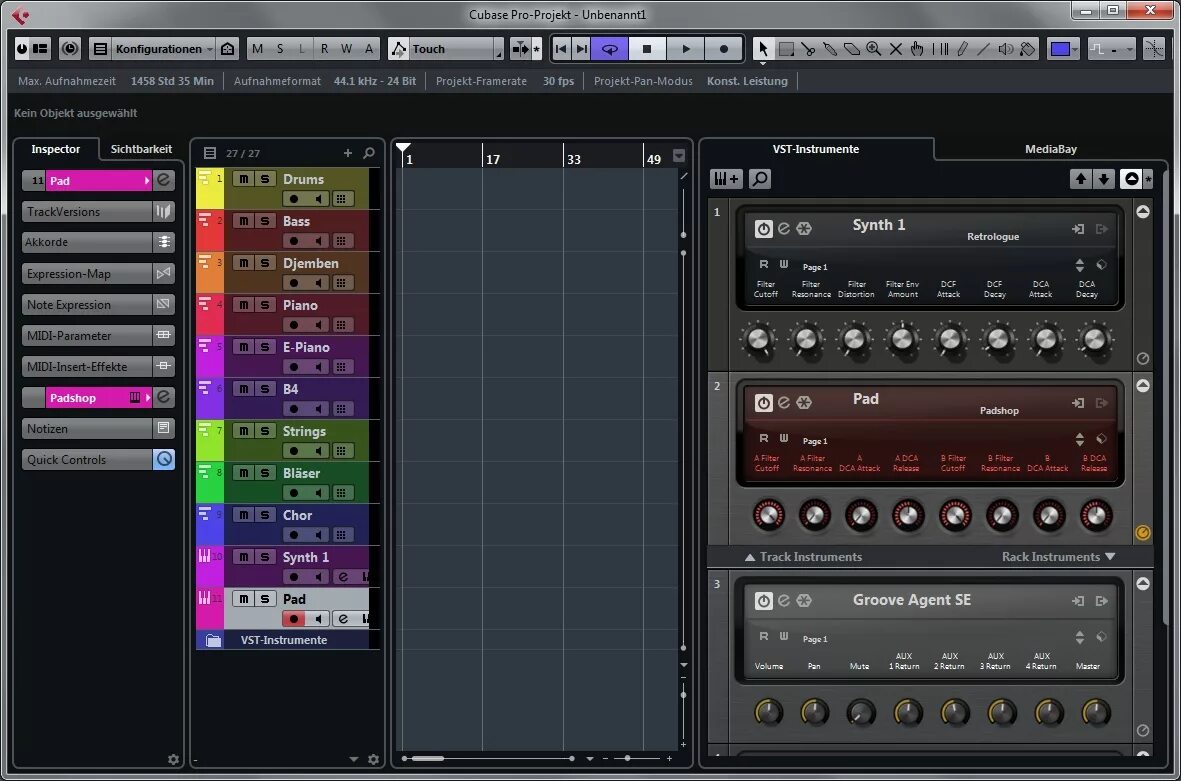Viewport: 1181px width, 781px height.
Task: Click the Synth 1 Filter Cutoff knob
Action: coord(758,339)
